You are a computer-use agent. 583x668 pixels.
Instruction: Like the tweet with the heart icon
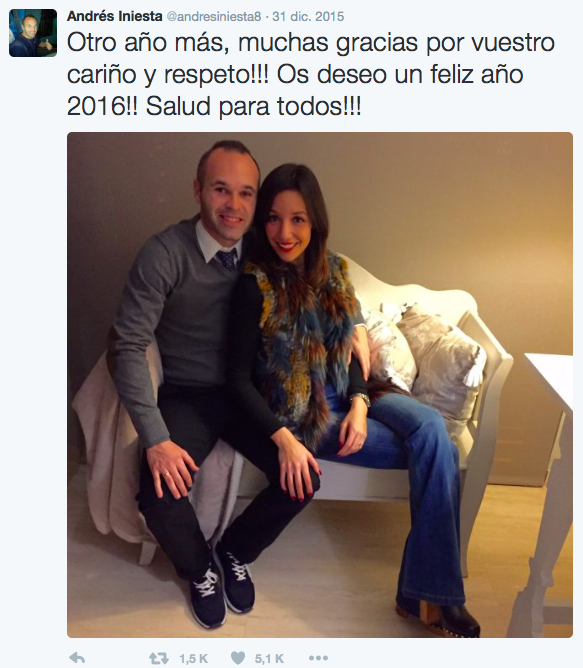point(238,658)
